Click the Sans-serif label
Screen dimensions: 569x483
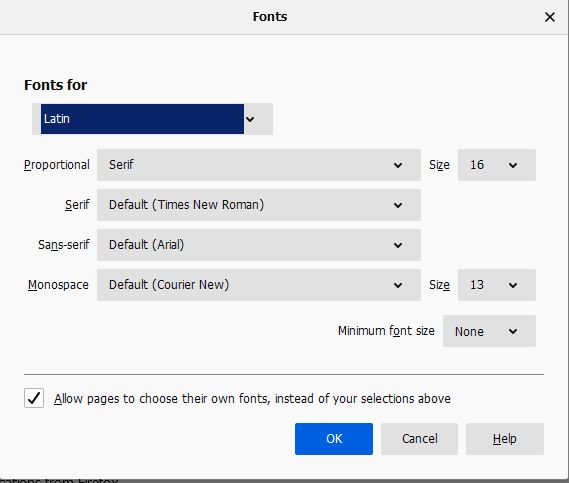coord(64,245)
